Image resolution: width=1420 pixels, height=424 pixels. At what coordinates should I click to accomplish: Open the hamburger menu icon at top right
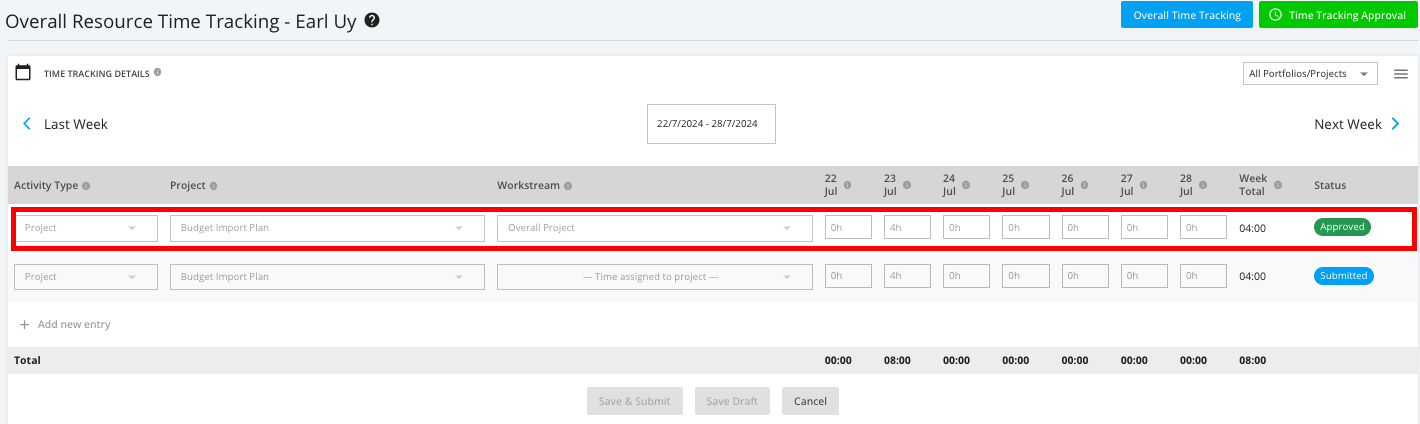[1400, 74]
